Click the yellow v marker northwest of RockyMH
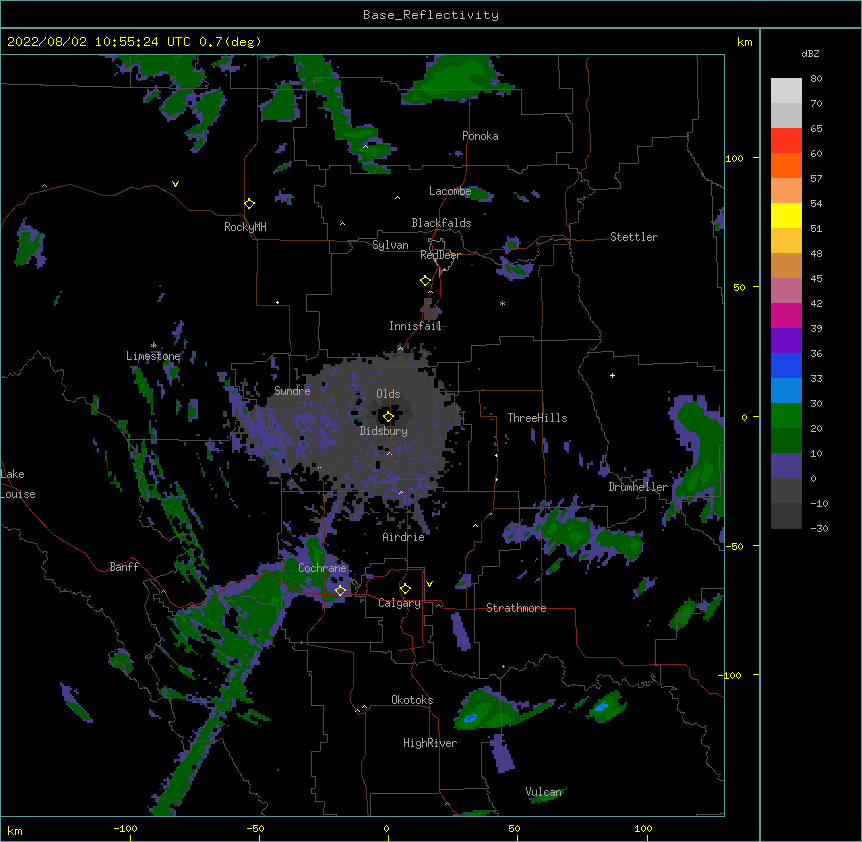Image resolution: width=862 pixels, height=842 pixels. (x=175, y=184)
